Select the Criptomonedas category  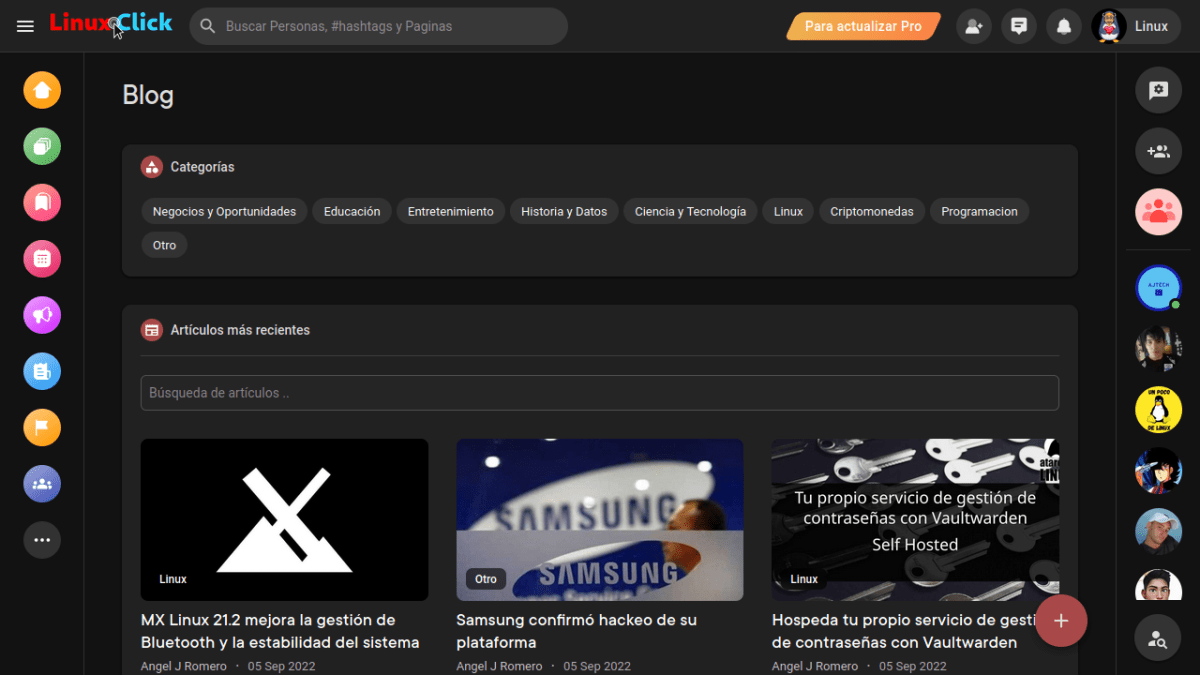click(x=871, y=211)
